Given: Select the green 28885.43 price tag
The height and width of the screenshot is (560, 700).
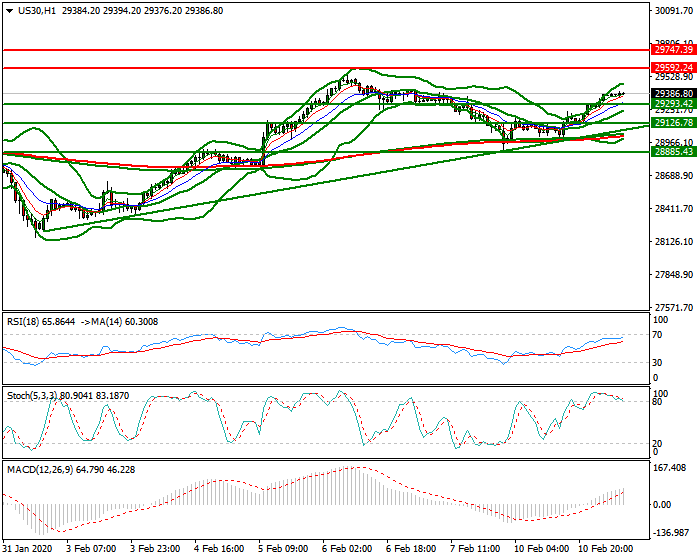Looking at the screenshot, I should 673,152.
